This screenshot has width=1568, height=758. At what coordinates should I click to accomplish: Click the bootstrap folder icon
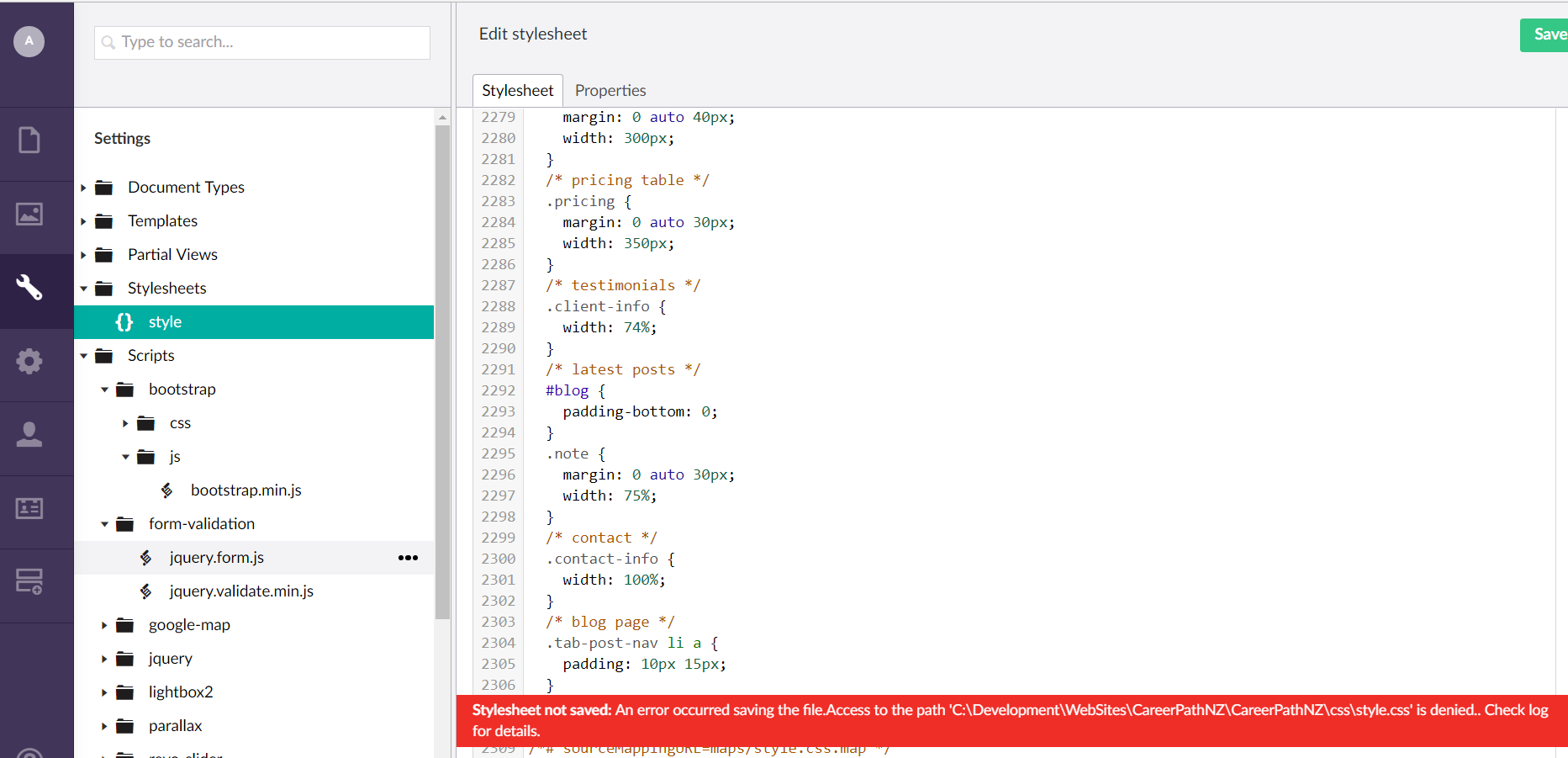125,390
